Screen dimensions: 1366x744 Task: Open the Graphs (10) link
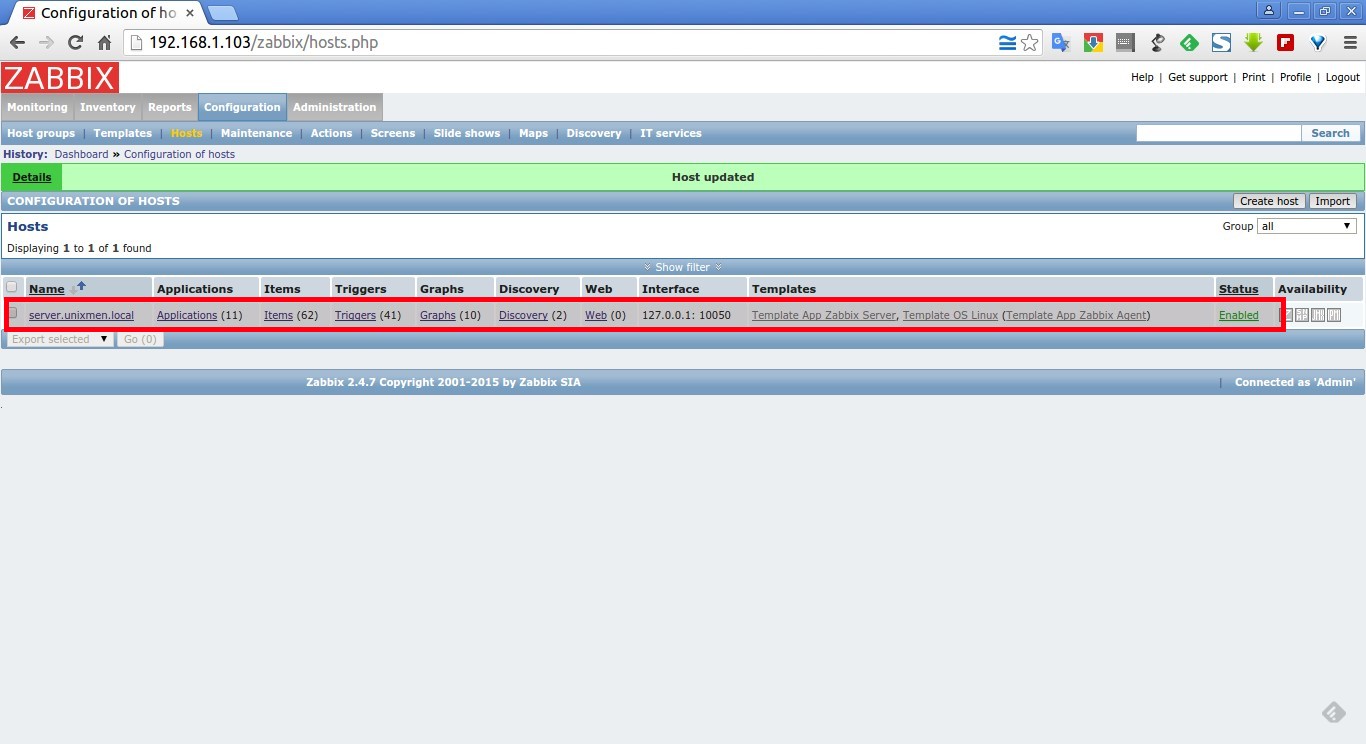pos(438,315)
